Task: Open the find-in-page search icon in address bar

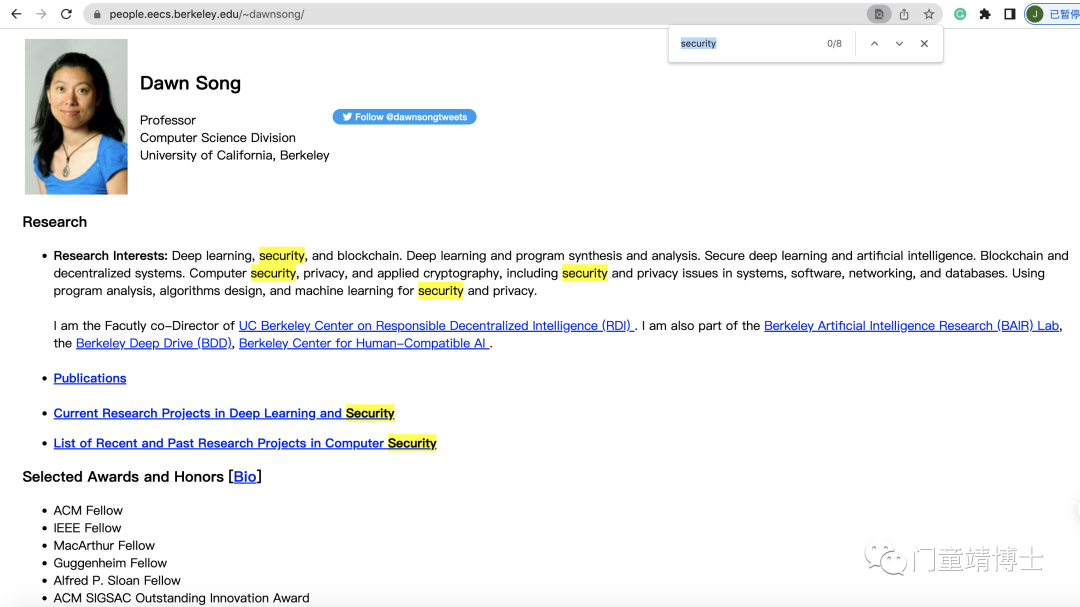Action: (x=879, y=14)
